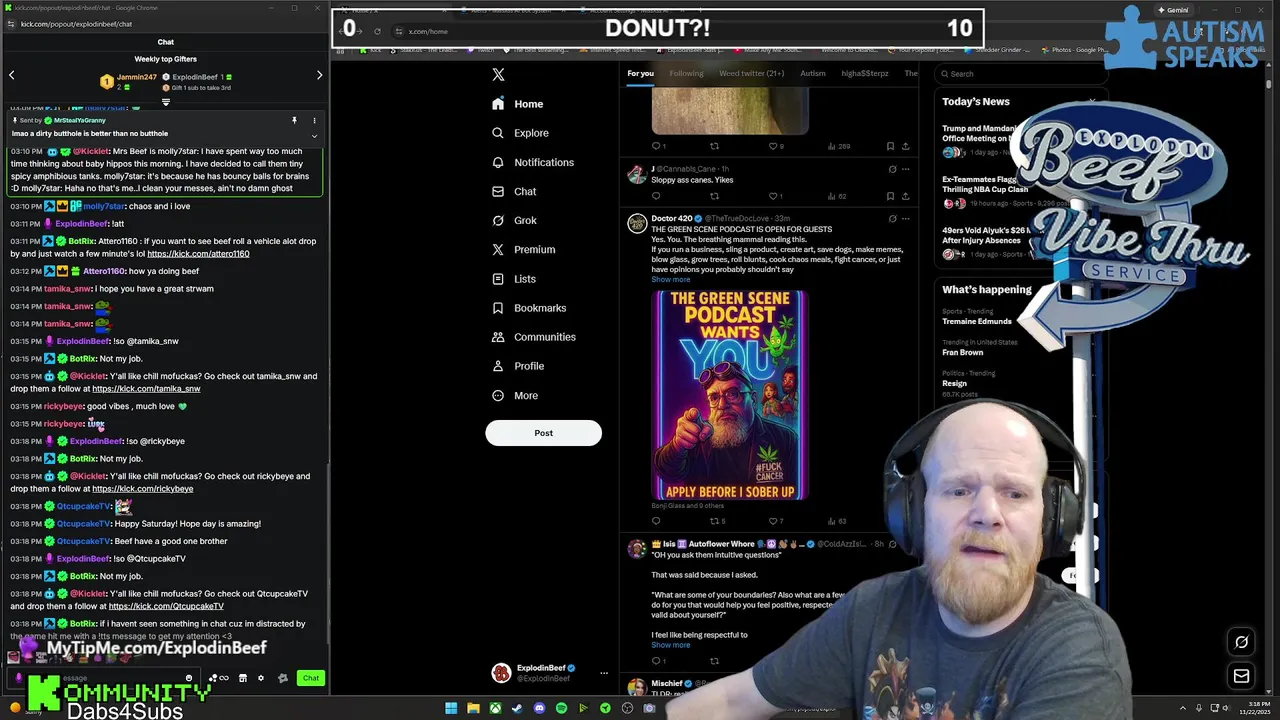Click the Post button
1280x720 pixels.
click(x=543, y=433)
